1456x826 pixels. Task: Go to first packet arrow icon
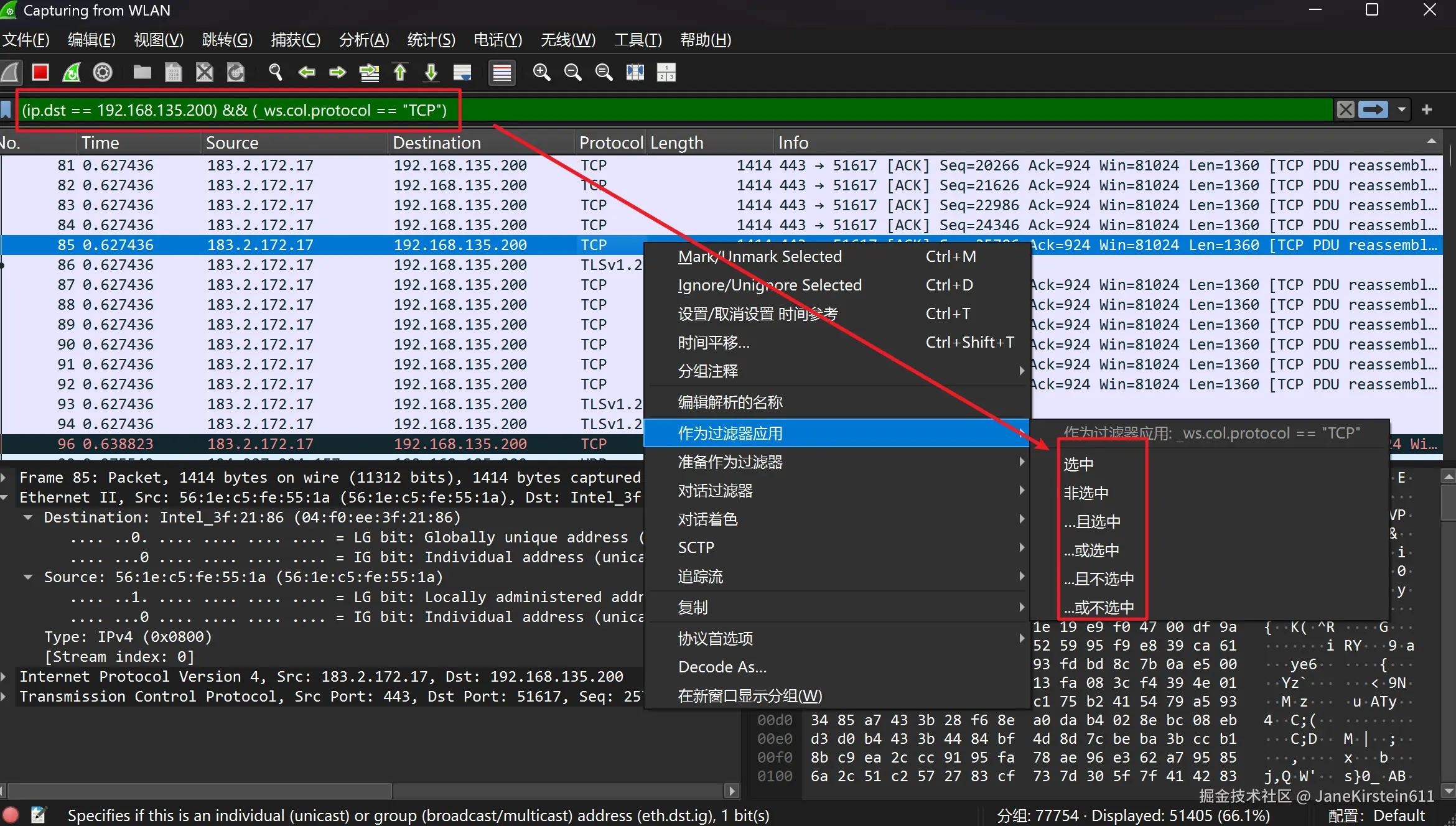pos(400,73)
